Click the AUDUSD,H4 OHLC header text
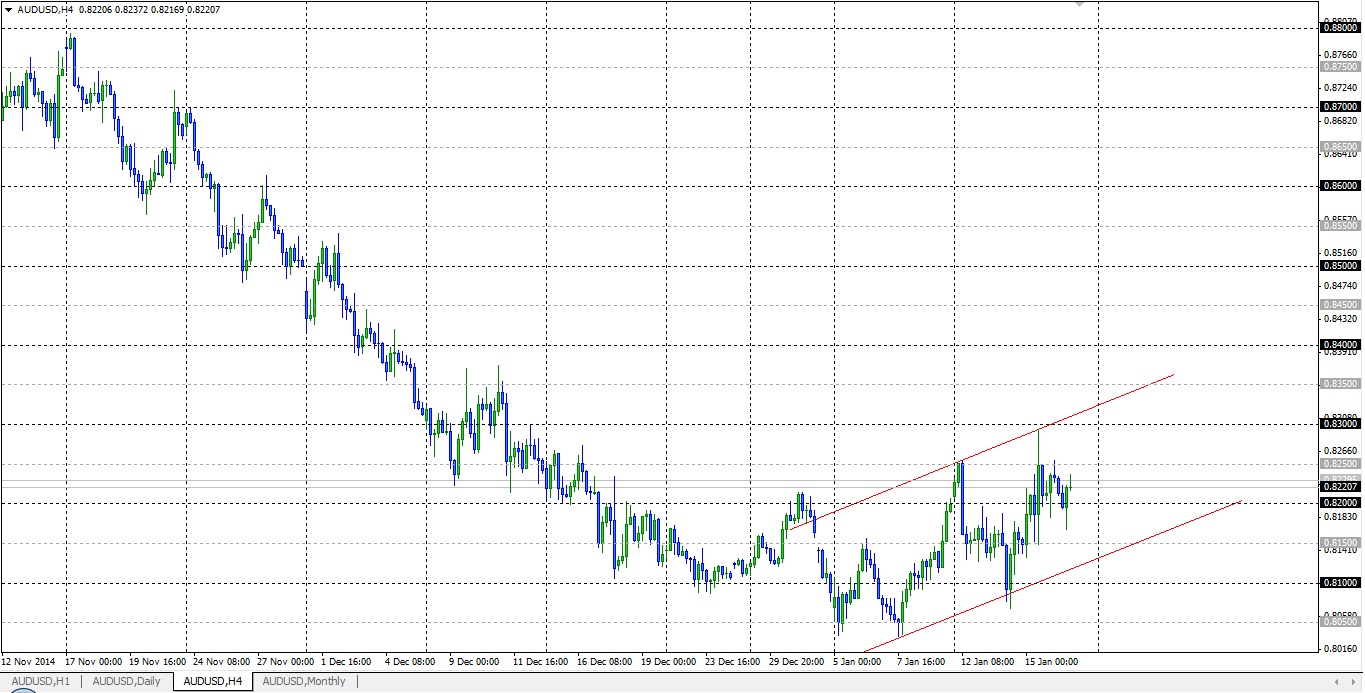 click(119, 9)
